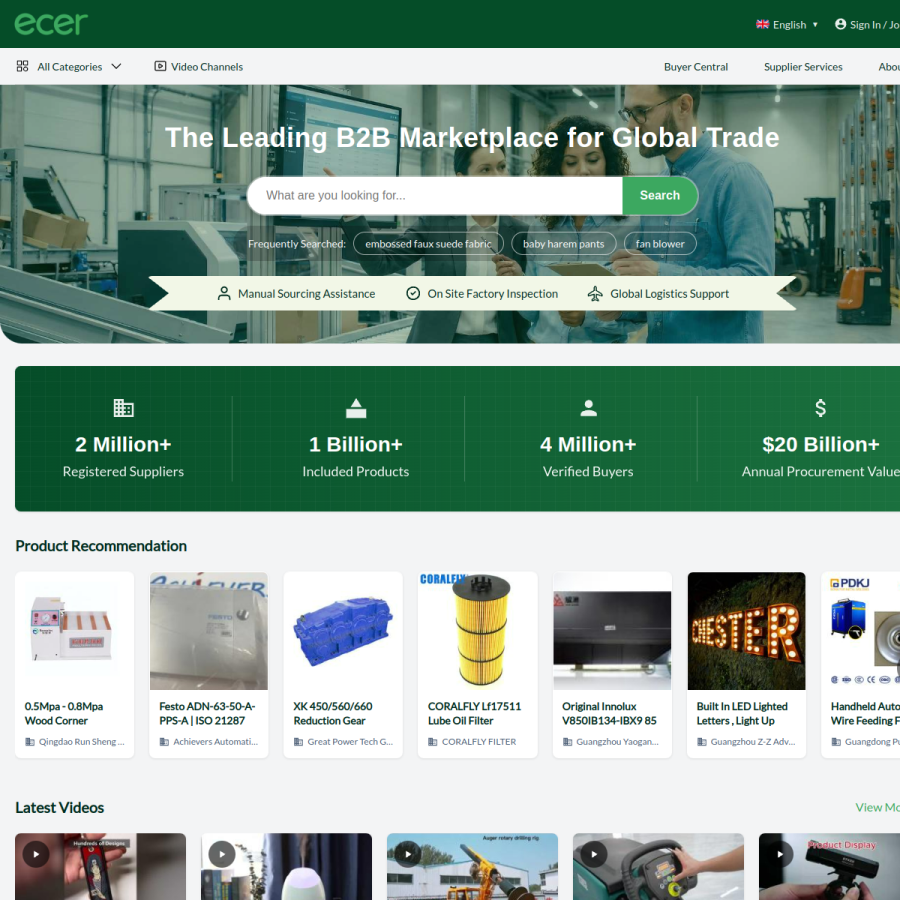Open 'CORALFLY Lf17511 Lube Oil Filter' title

point(474,713)
